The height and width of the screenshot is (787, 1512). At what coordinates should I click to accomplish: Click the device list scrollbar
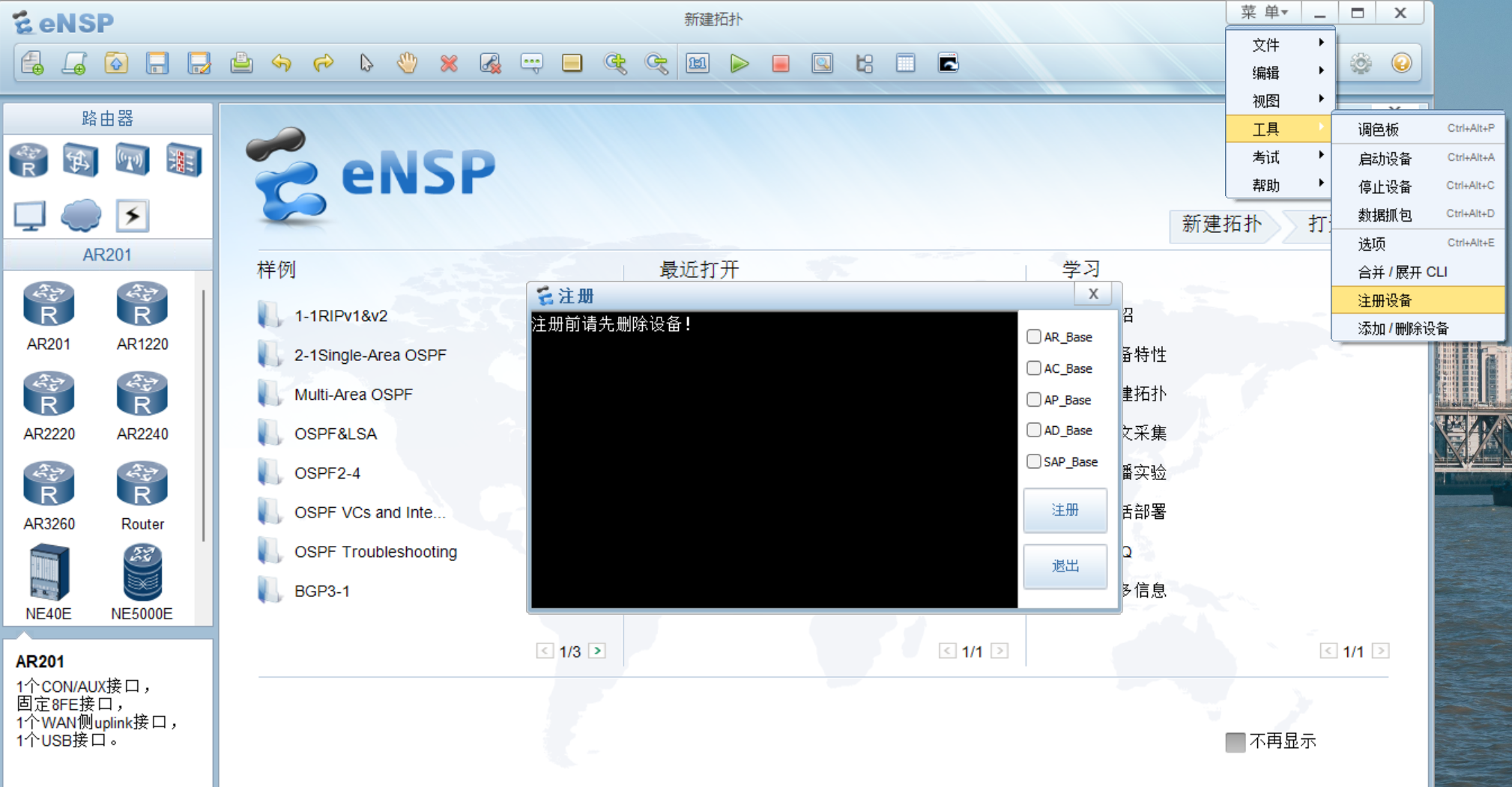tap(203, 416)
